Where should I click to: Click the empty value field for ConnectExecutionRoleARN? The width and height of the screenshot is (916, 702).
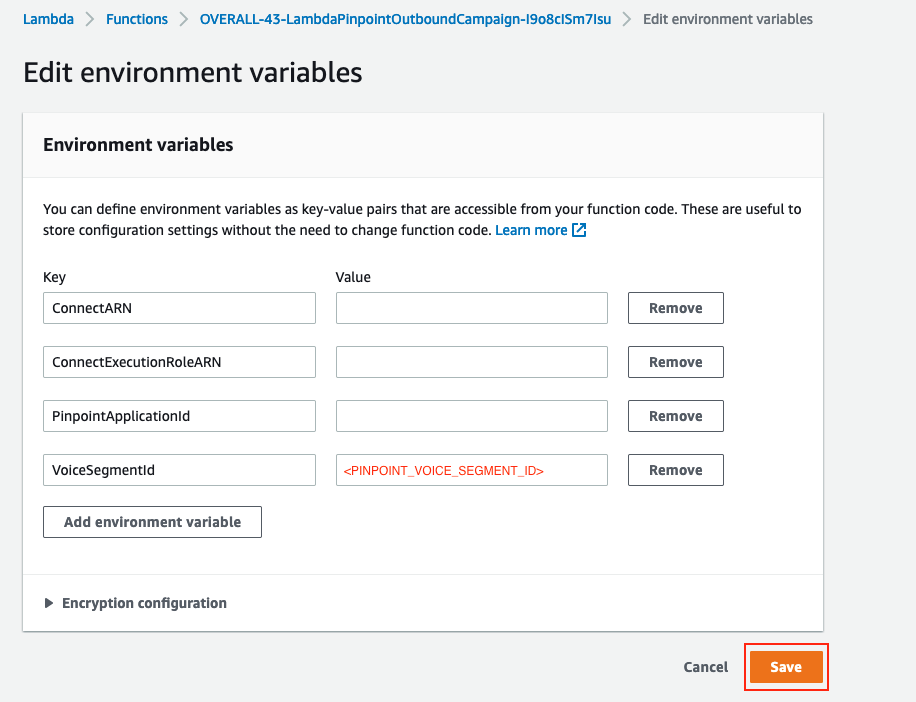point(471,362)
